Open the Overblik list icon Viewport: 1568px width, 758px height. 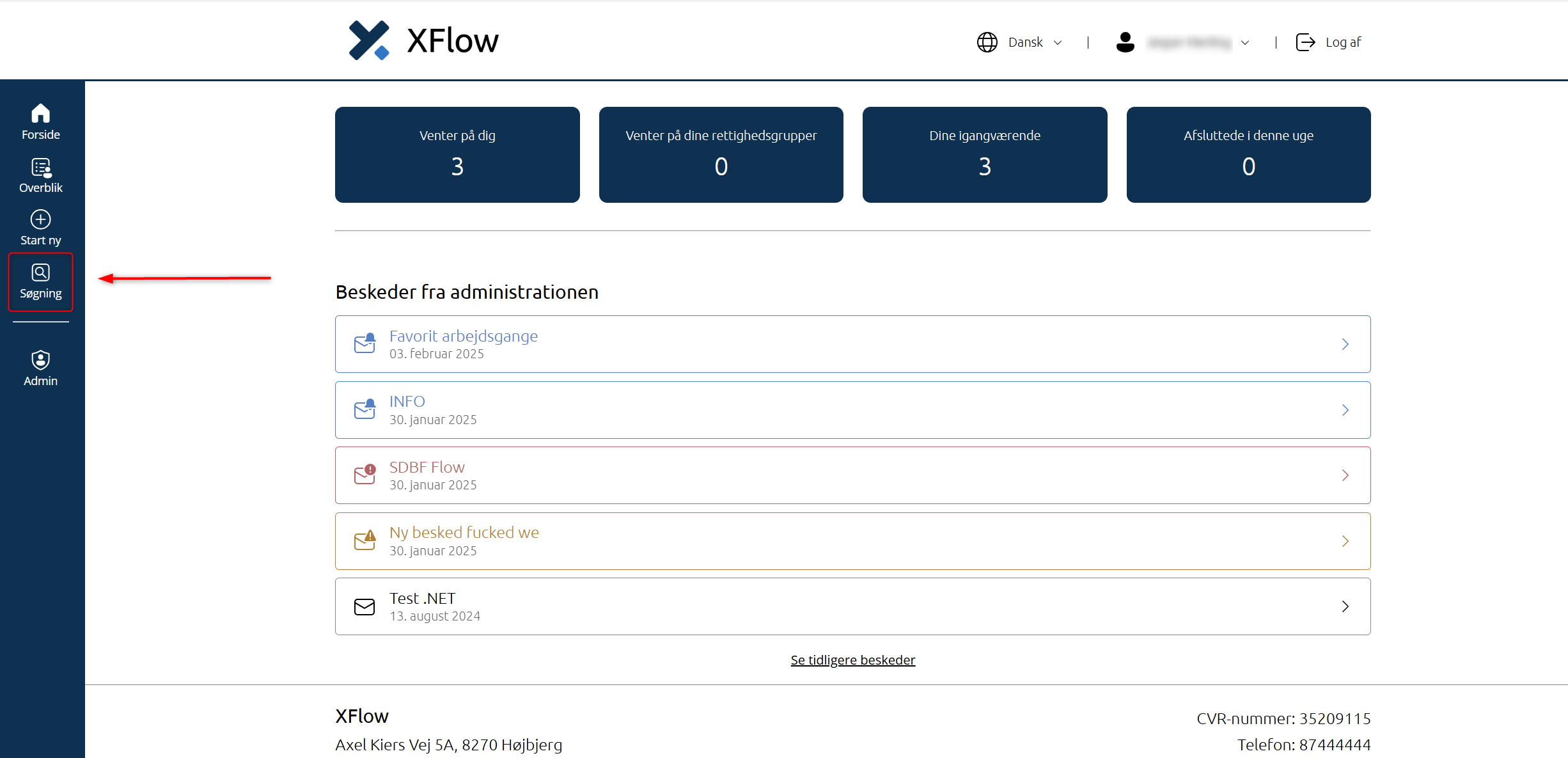41,168
